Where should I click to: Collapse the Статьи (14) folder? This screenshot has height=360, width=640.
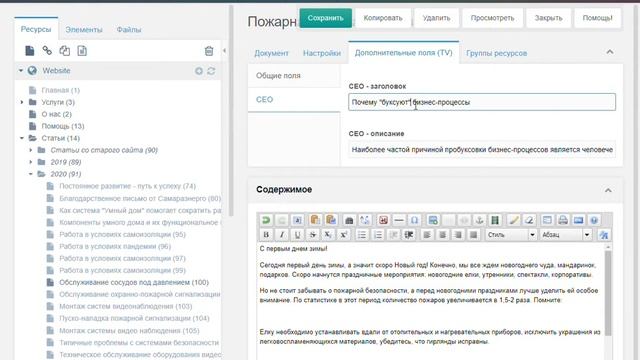[x=22, y=138]
